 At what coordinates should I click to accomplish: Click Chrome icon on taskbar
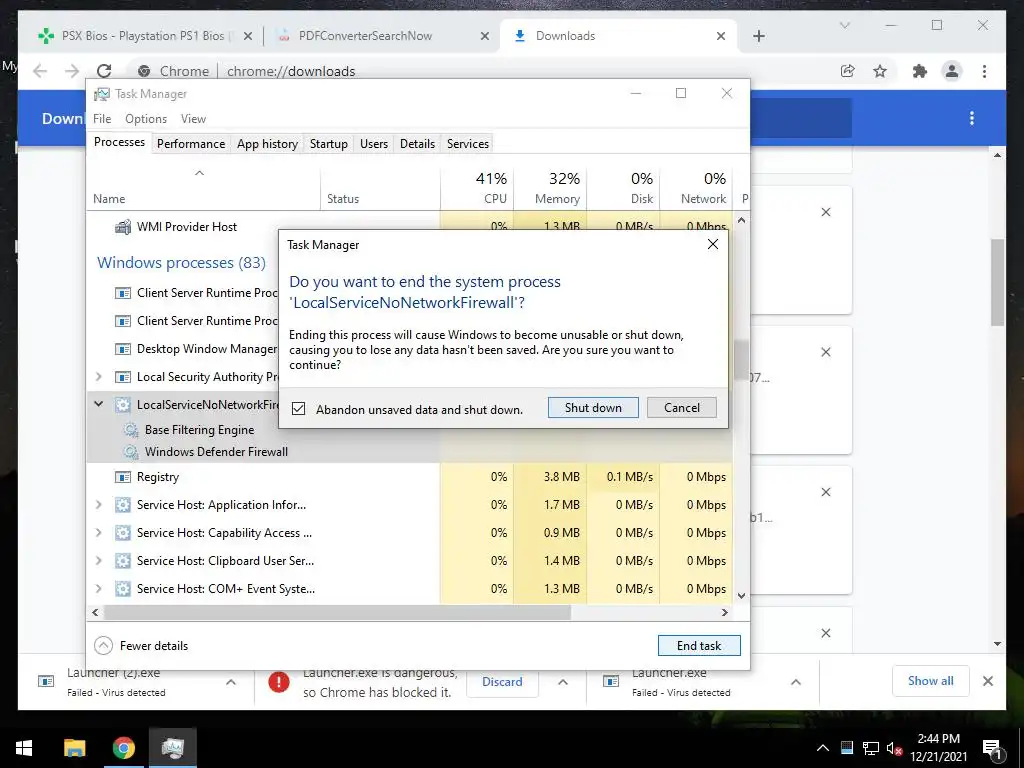click(123, 748)
